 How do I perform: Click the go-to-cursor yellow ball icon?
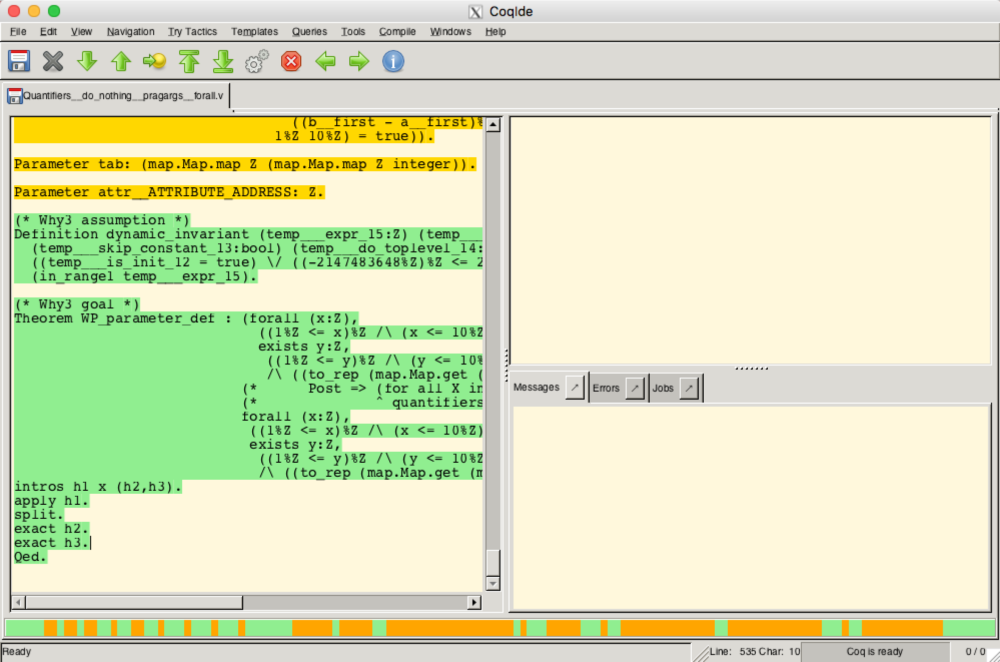(x=155, y=62)
